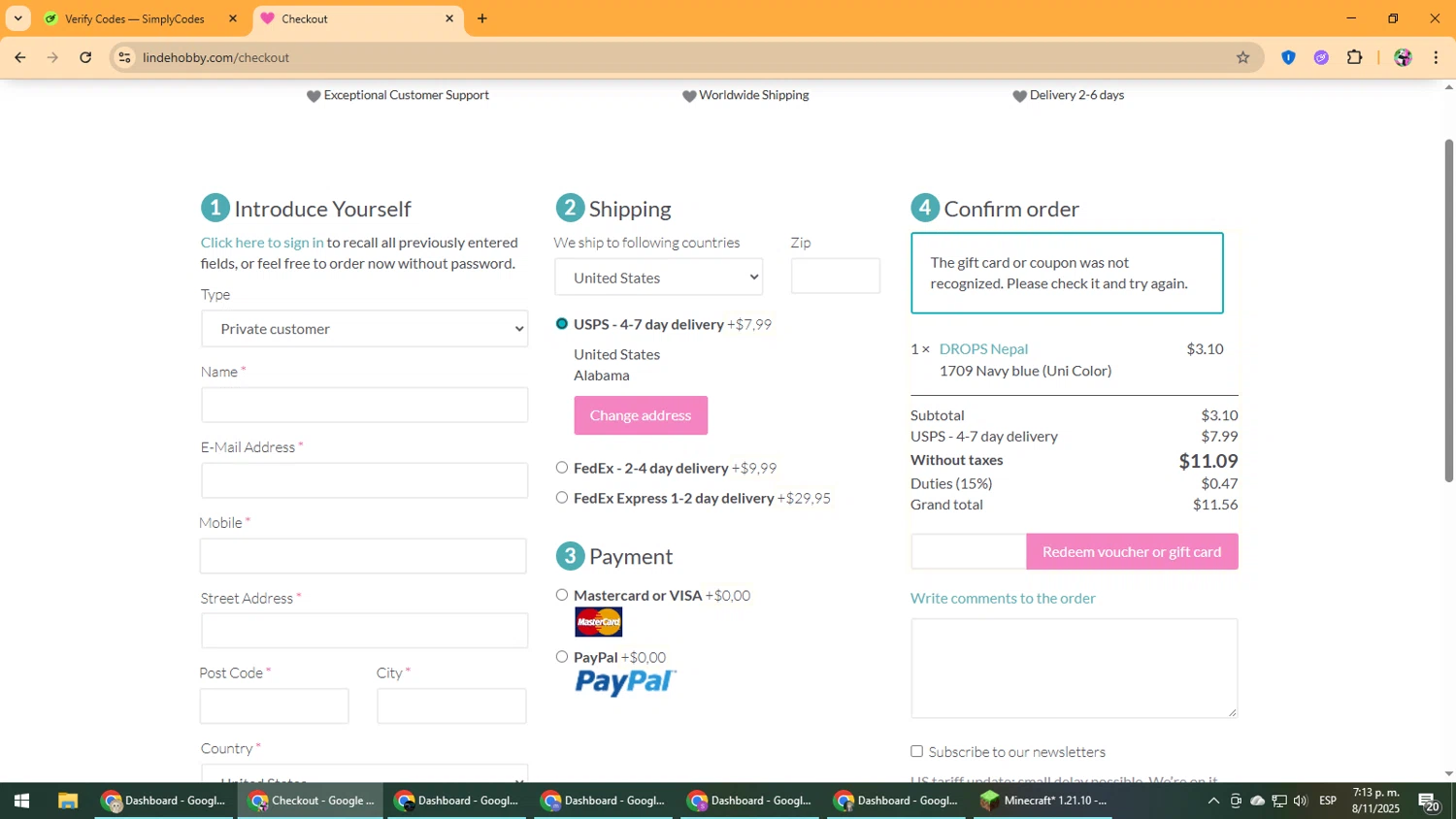The image size is (1456, 819).
Task: Click the Grand total amount $11.56
Action: [1215, 505]
